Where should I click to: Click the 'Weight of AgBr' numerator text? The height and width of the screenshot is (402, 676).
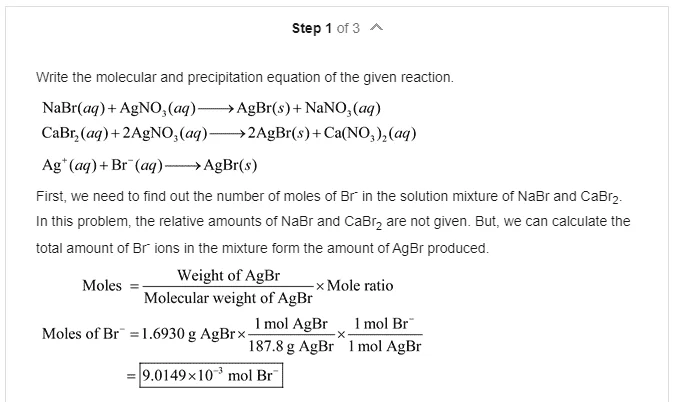(x=228, y=275)
